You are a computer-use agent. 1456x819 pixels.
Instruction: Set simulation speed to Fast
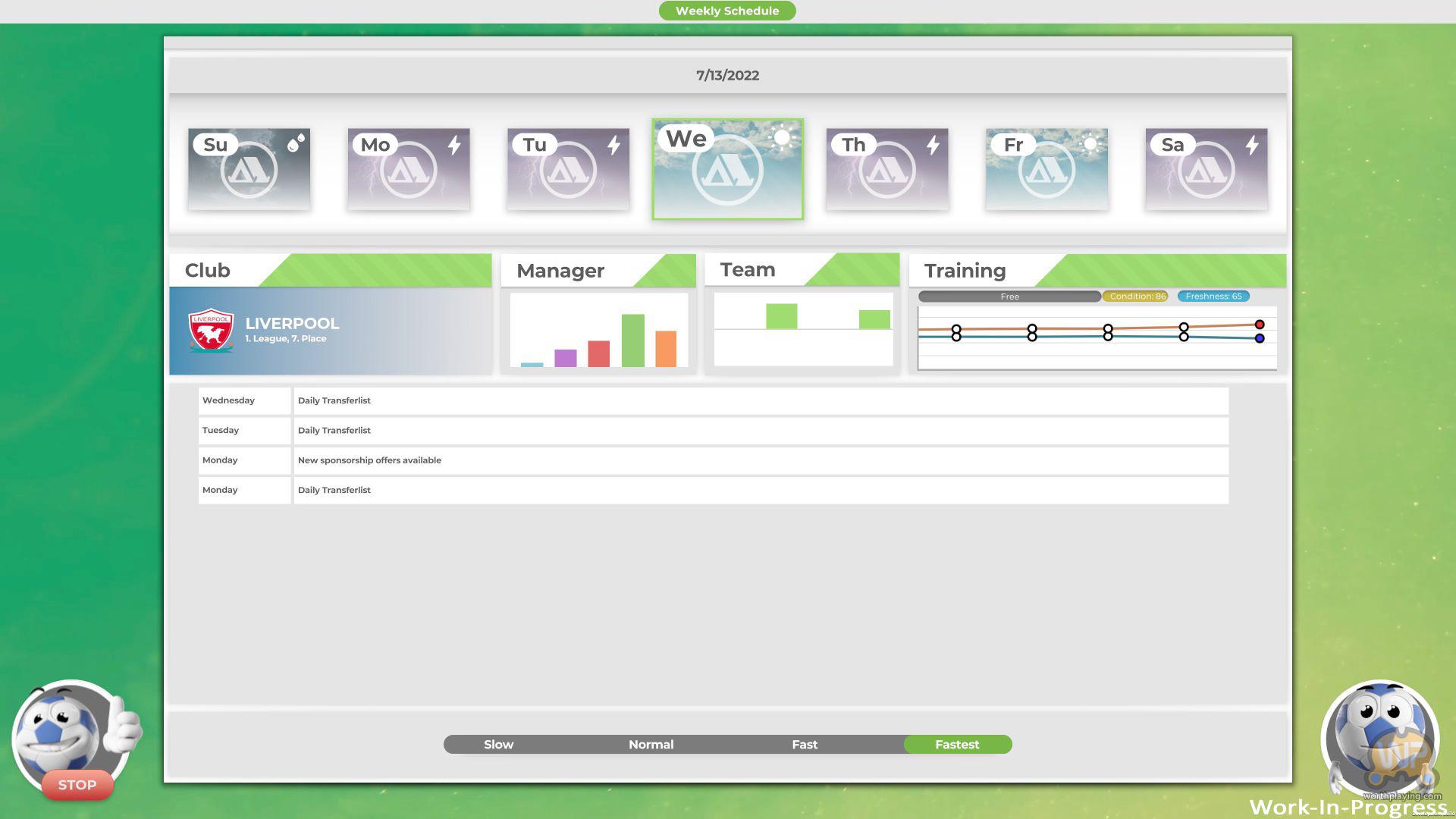pos(805,745)
